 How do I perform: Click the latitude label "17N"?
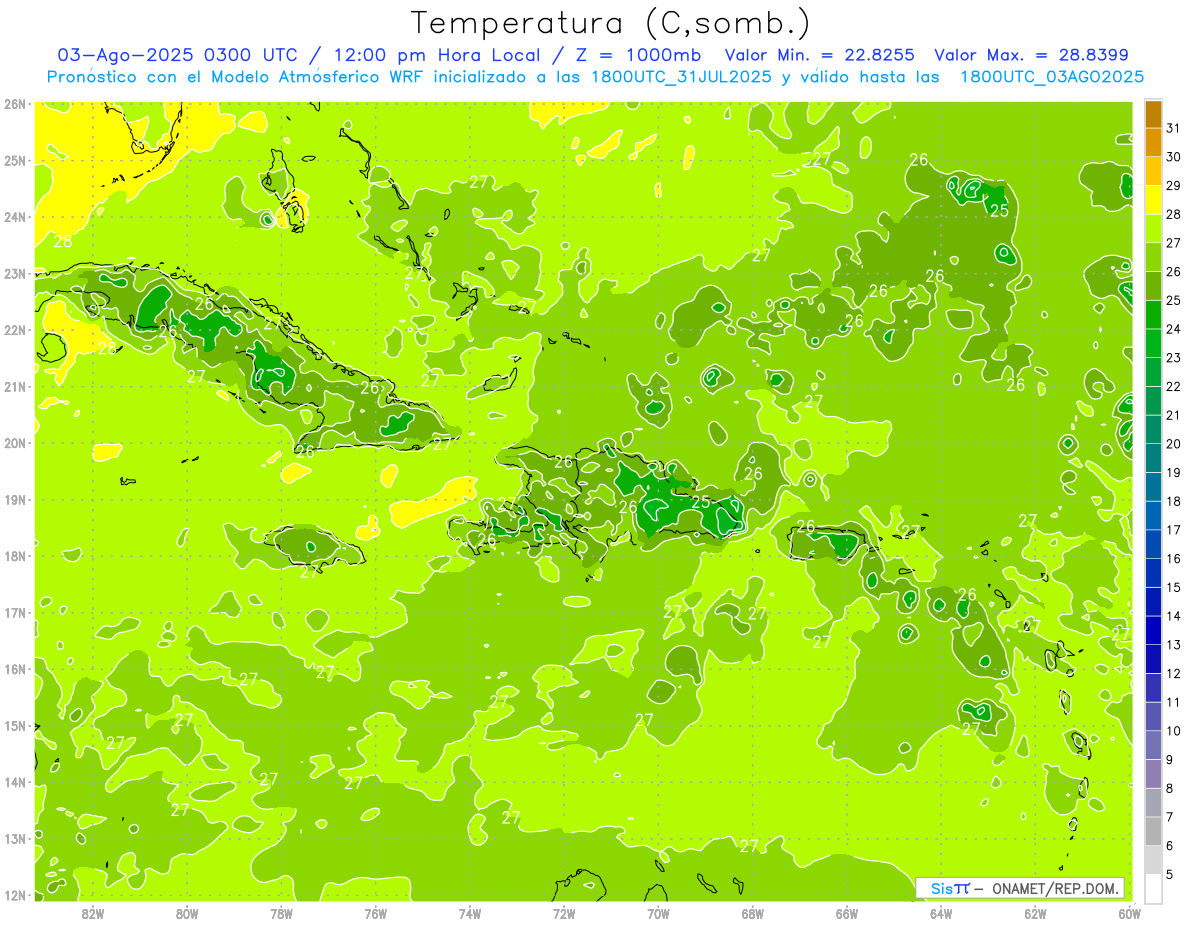pos(15,612)
